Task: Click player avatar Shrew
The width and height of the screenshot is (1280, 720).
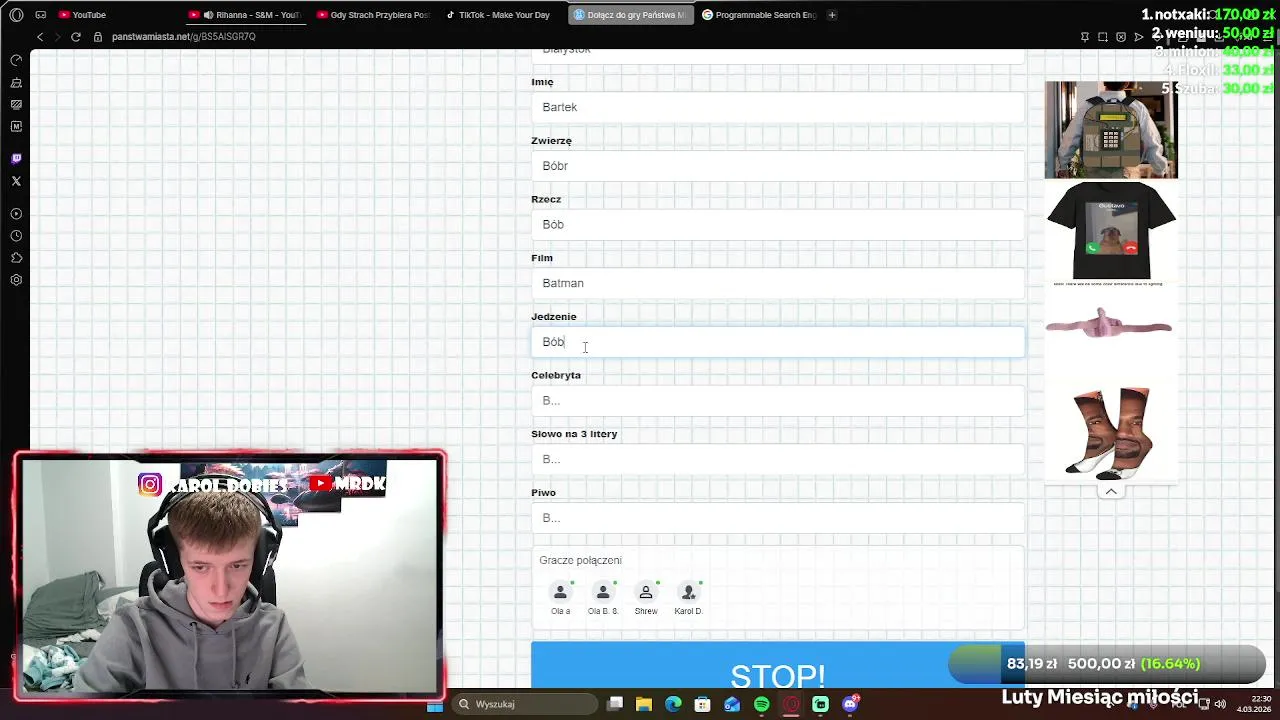Action: pos(646,593)
